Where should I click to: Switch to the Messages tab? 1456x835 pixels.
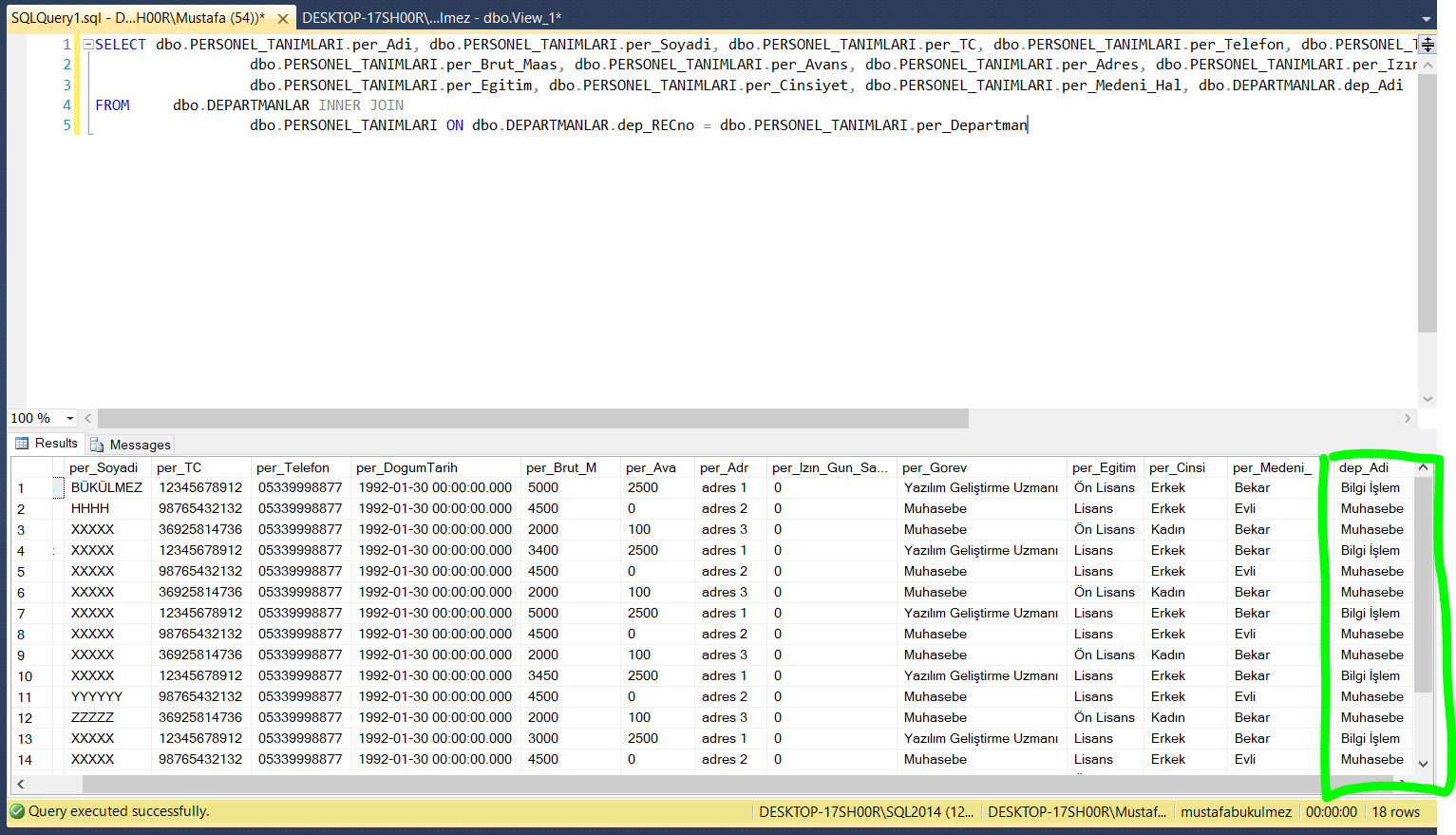pos(140,444)
